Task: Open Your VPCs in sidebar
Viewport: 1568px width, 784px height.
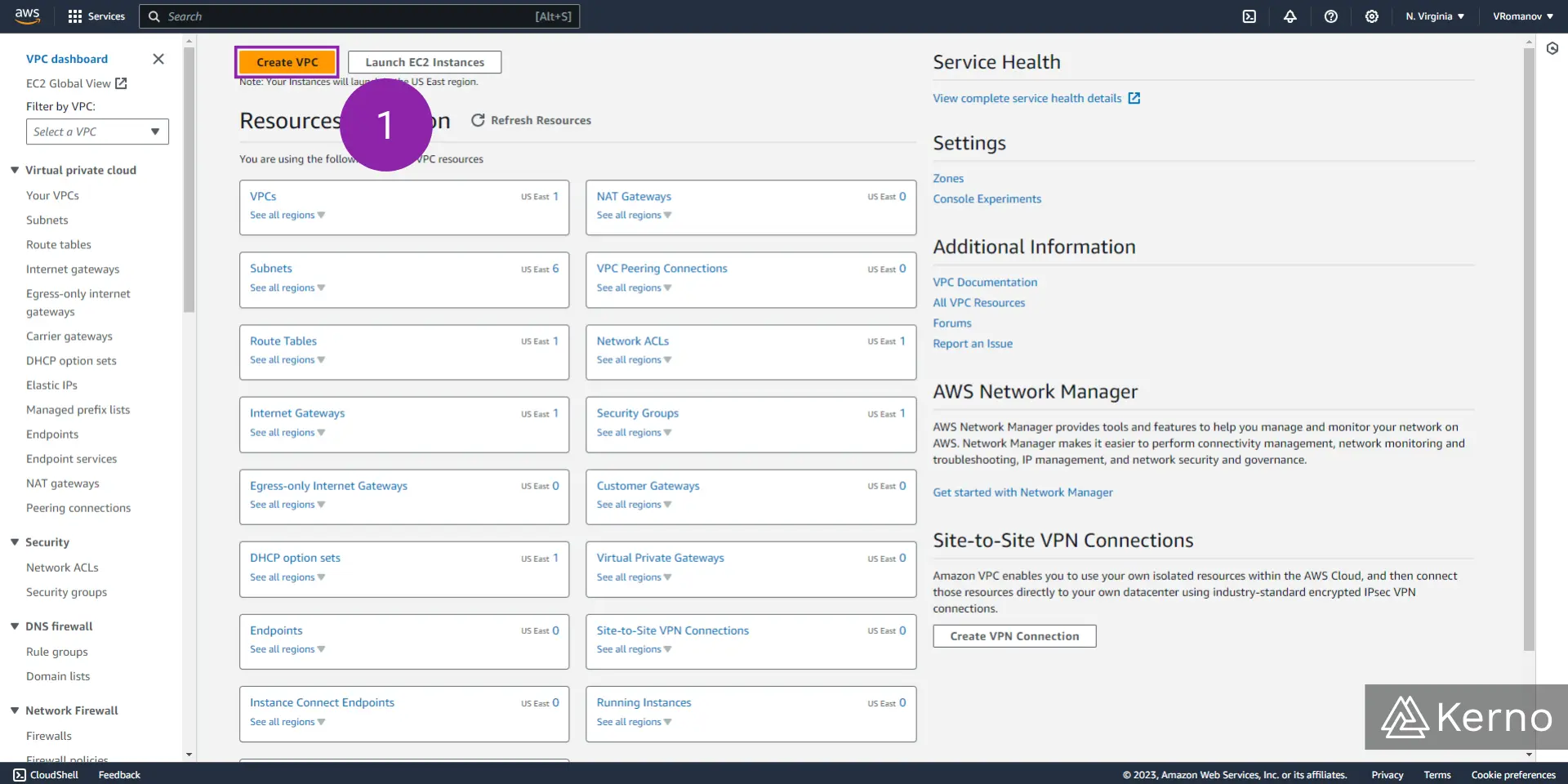Action: pos(52,196)
